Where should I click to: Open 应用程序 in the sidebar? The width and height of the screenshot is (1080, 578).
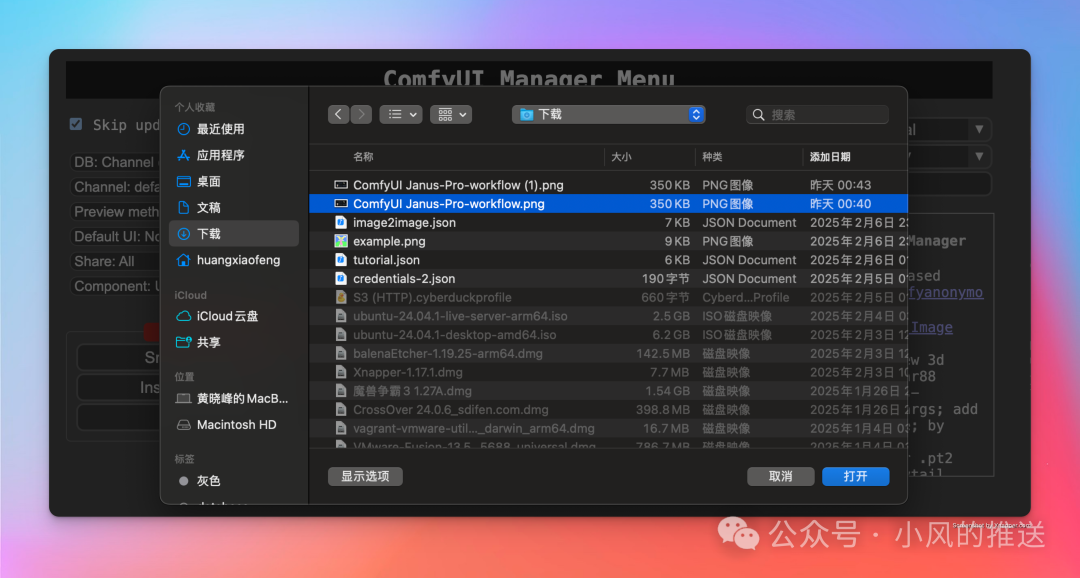234,155
